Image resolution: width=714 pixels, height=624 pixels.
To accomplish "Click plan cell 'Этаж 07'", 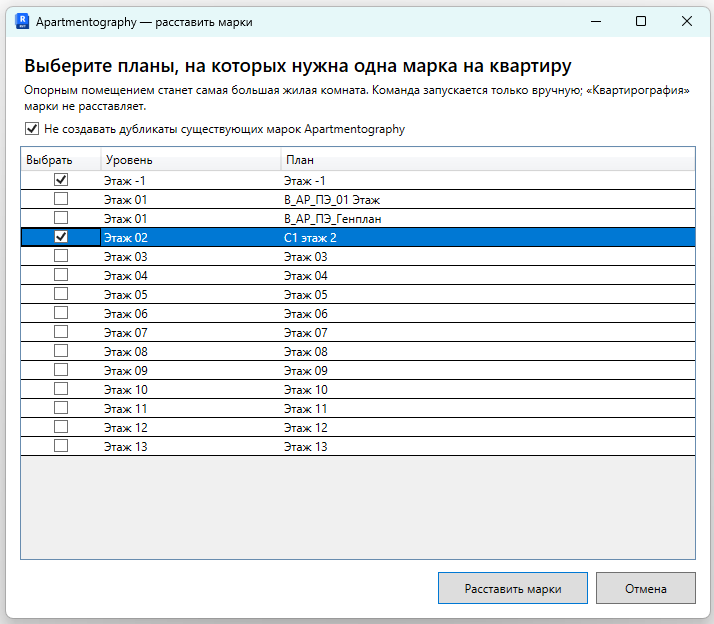I will tap(488, 332).
